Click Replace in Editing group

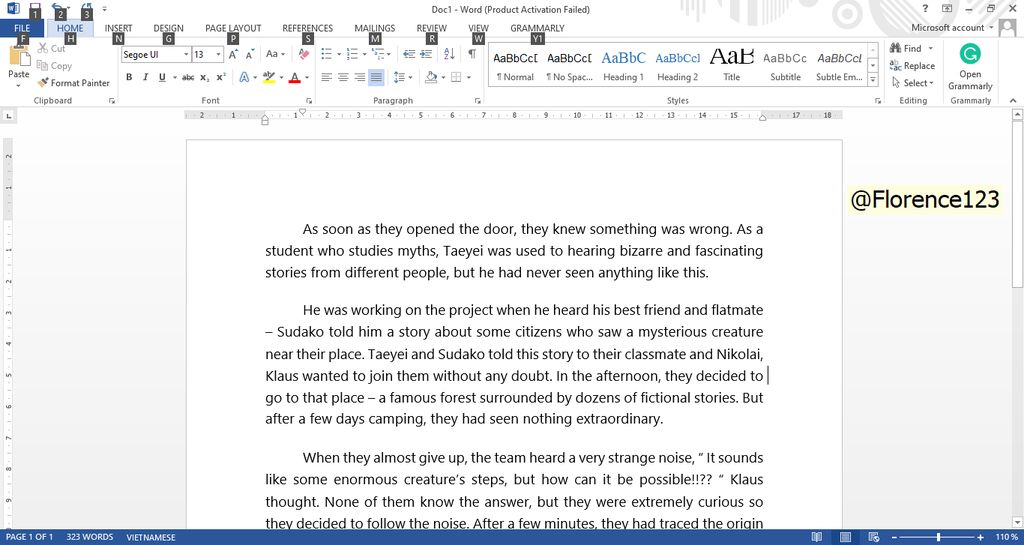pyautogui.click(x=912, y=65)
